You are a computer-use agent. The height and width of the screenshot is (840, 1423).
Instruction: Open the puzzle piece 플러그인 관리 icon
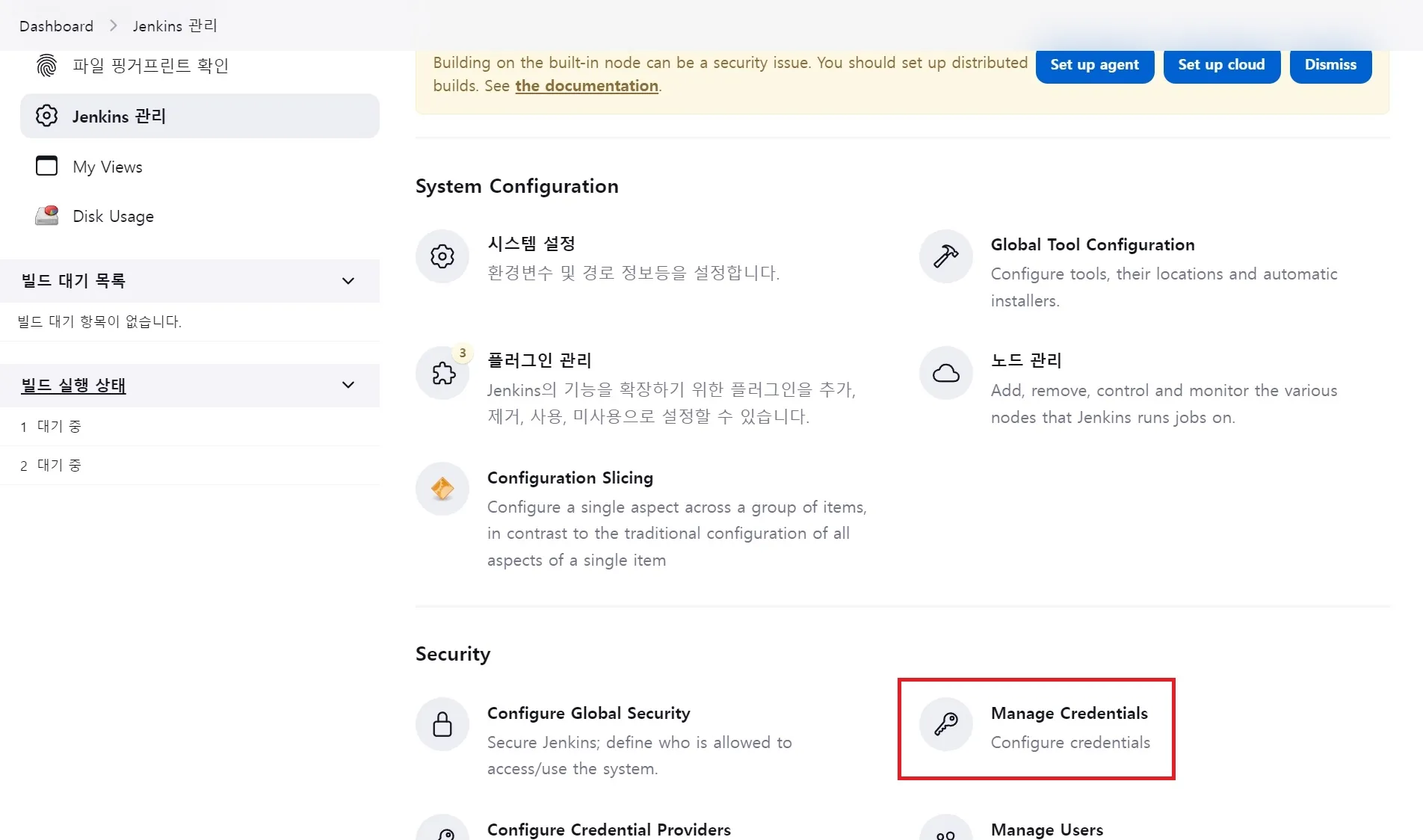442,373
